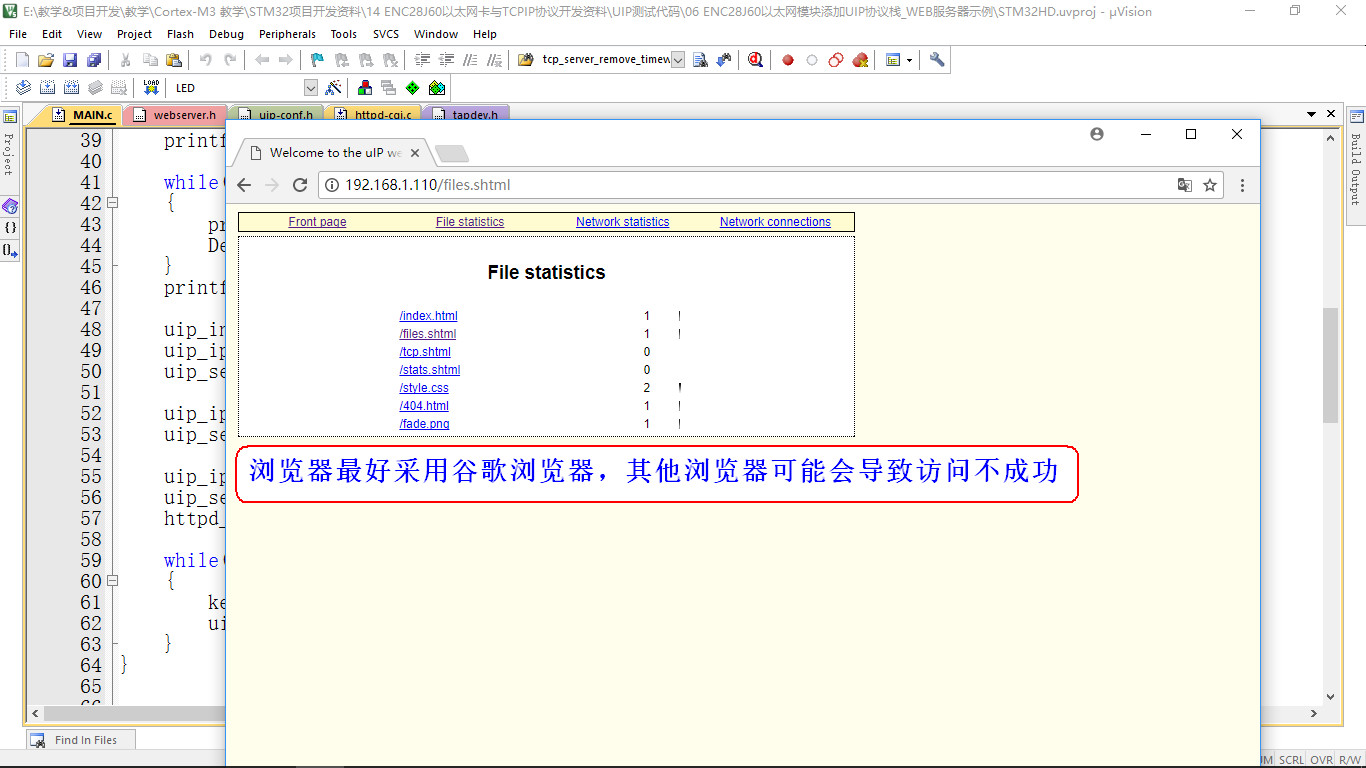This screenshot has height=768, width=1366.
Task: Open the /fade.png file link
Action: (424, 424)
